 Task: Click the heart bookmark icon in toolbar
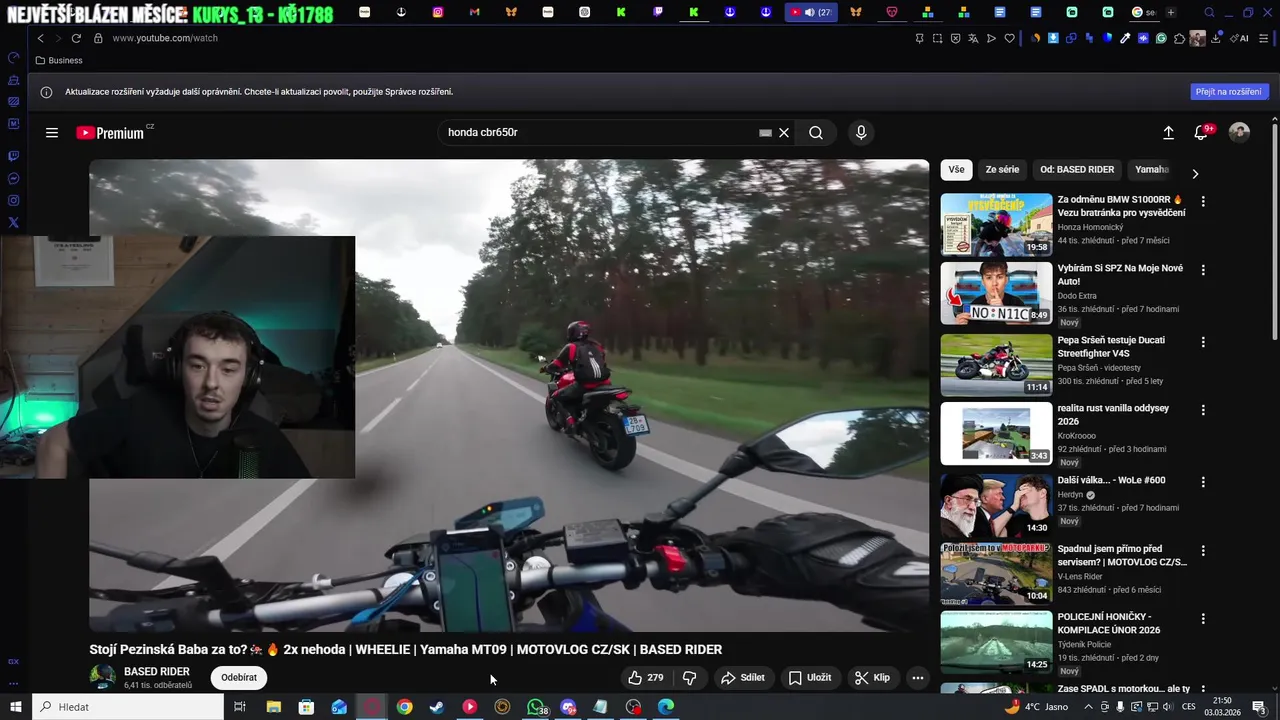click(x=1010, y=38)
